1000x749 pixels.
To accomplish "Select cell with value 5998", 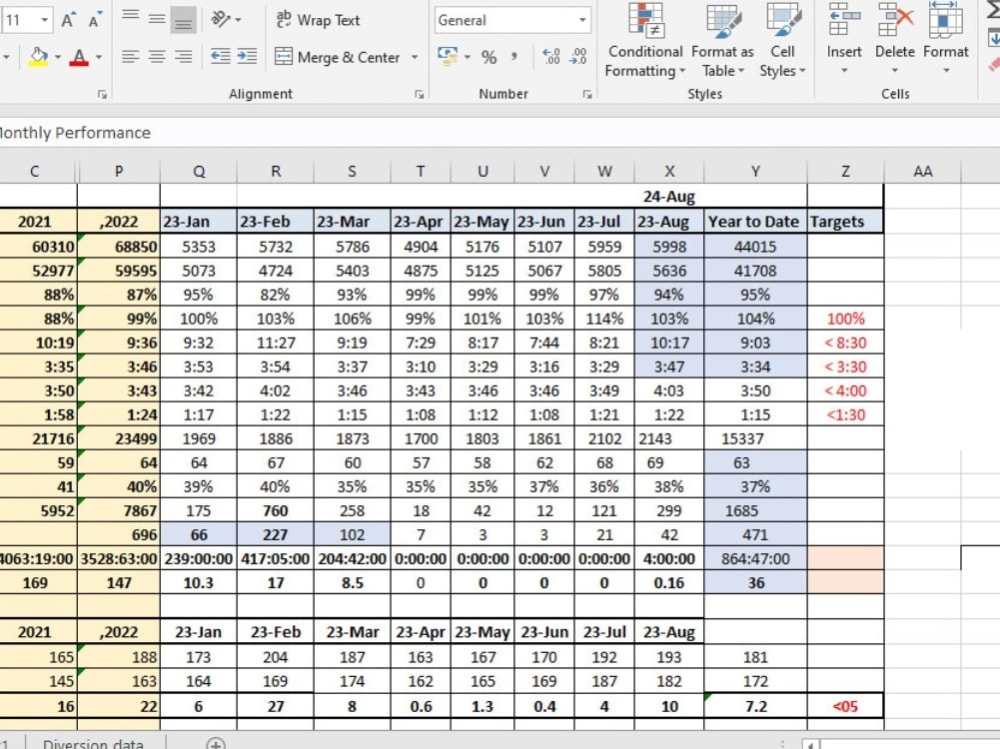I will click(x=669, y=246).
